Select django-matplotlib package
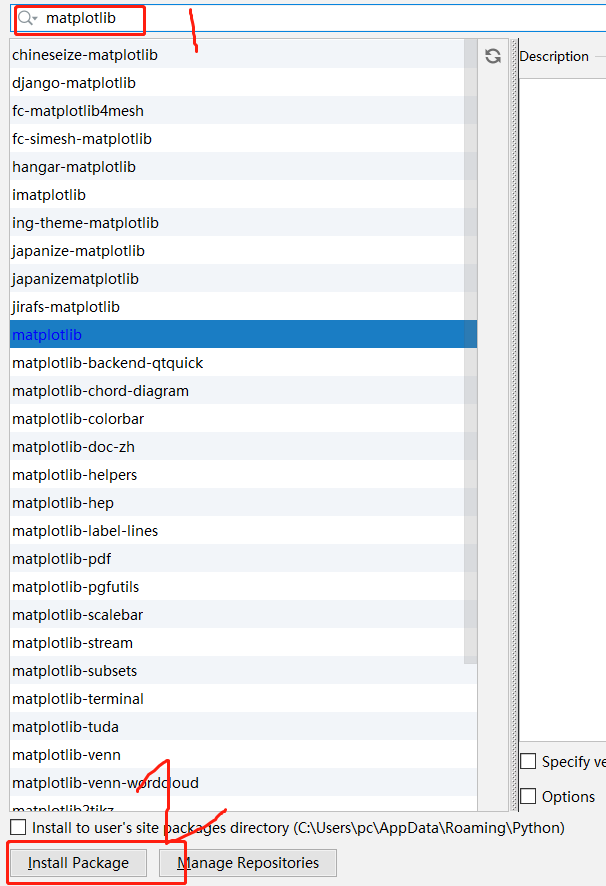This screenshot has height=886, width=606. 243,83
